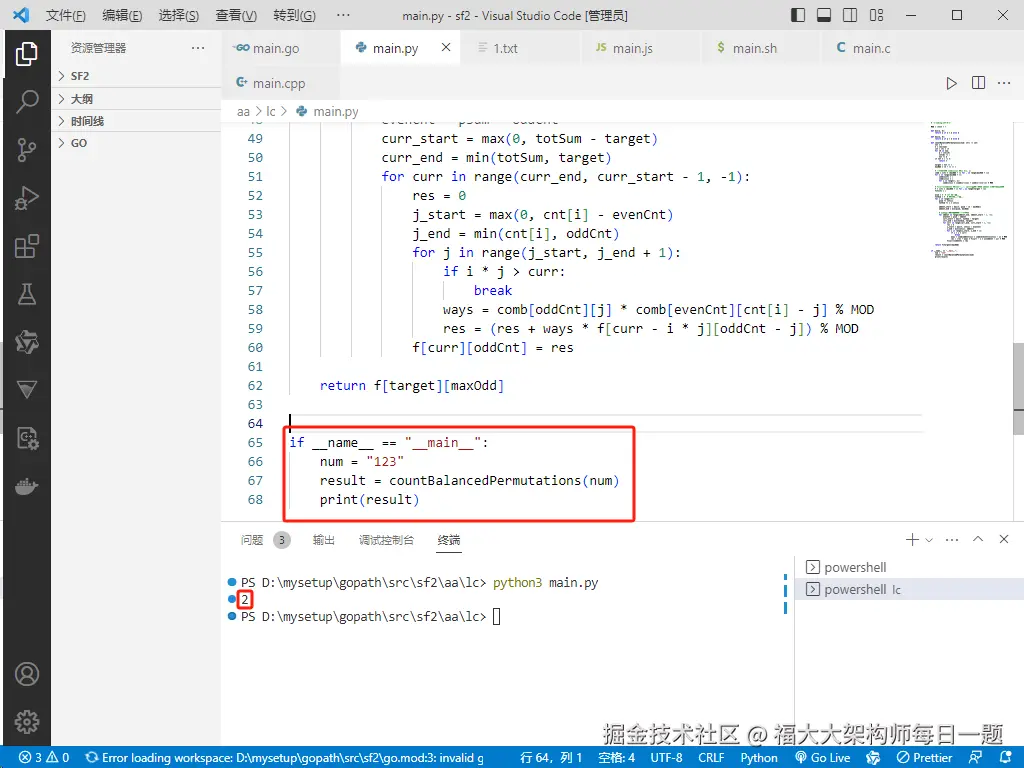Open the 调试控制台 debug console tab

click(x=386, y=540)
